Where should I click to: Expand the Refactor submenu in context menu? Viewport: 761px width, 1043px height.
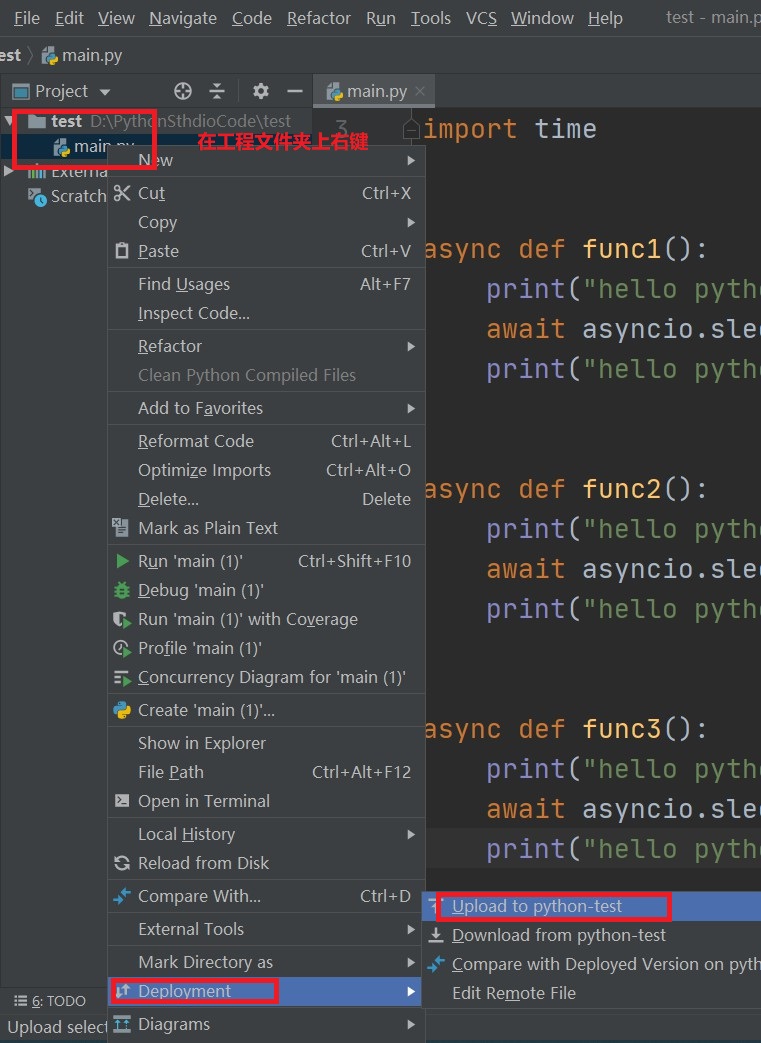click(x=266, y=346)
